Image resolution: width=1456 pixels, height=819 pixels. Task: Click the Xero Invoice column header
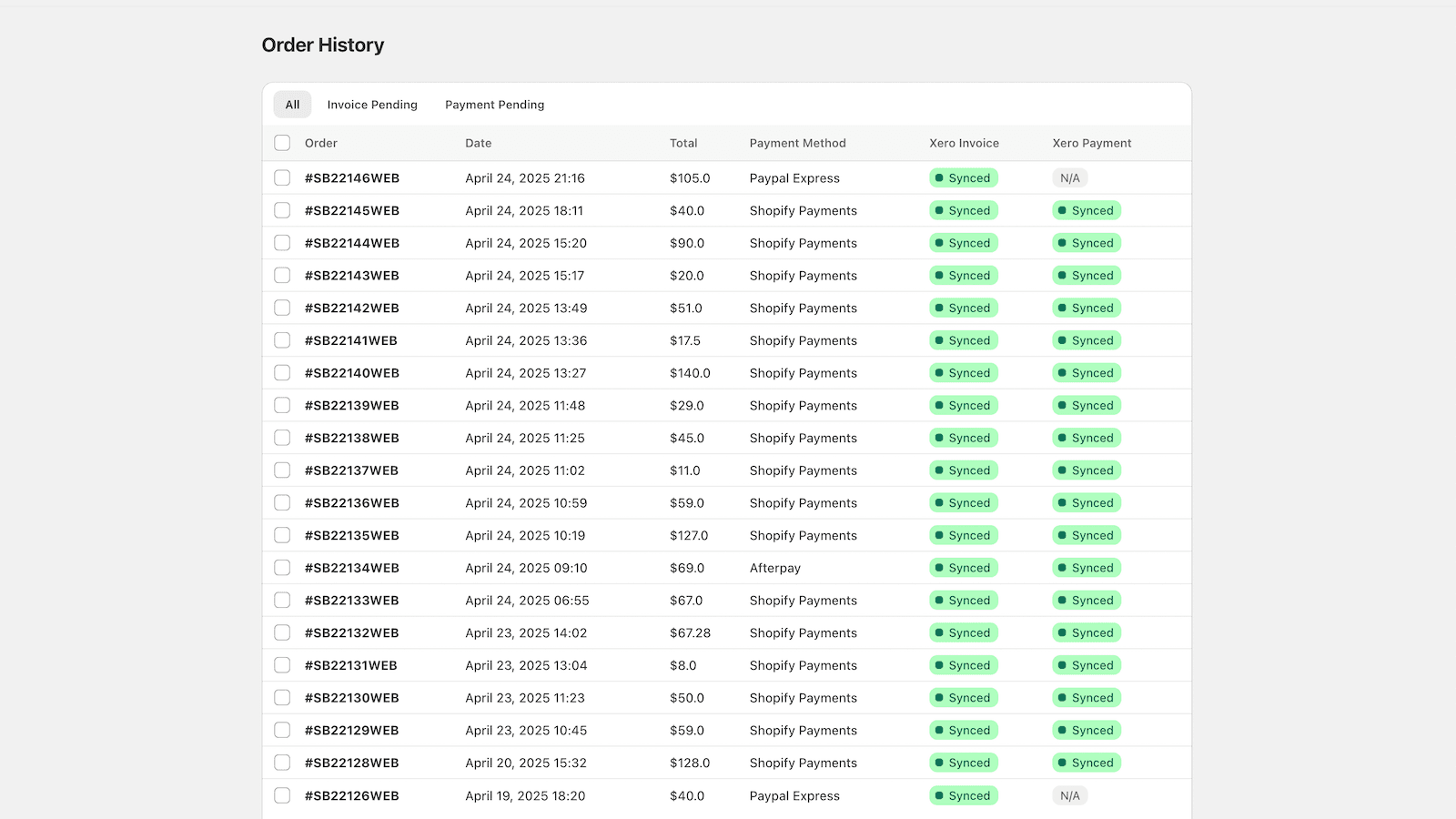(x=963, y=143)
